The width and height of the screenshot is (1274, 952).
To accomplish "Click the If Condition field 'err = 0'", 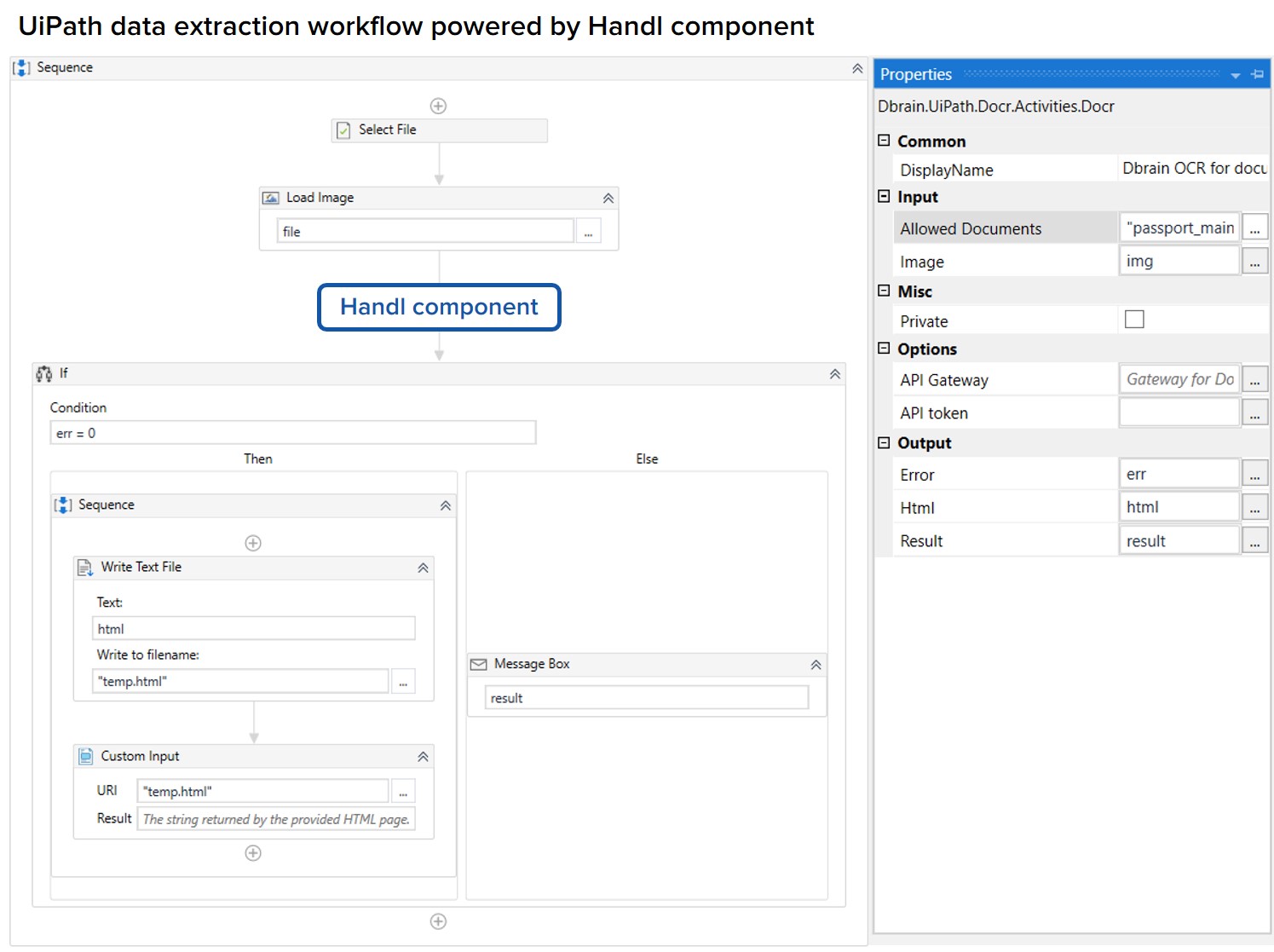I will point(293,433).
